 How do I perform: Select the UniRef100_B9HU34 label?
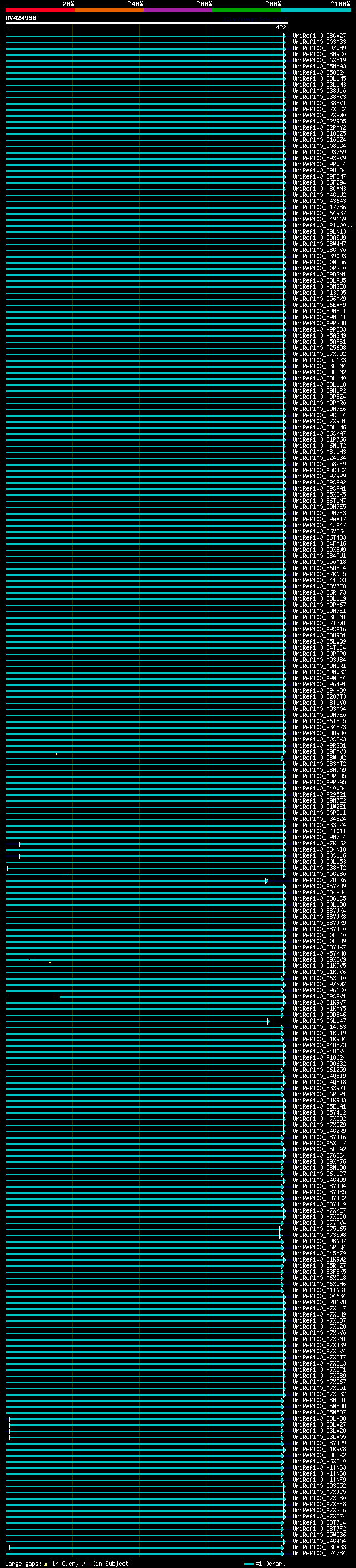(319, 170)
